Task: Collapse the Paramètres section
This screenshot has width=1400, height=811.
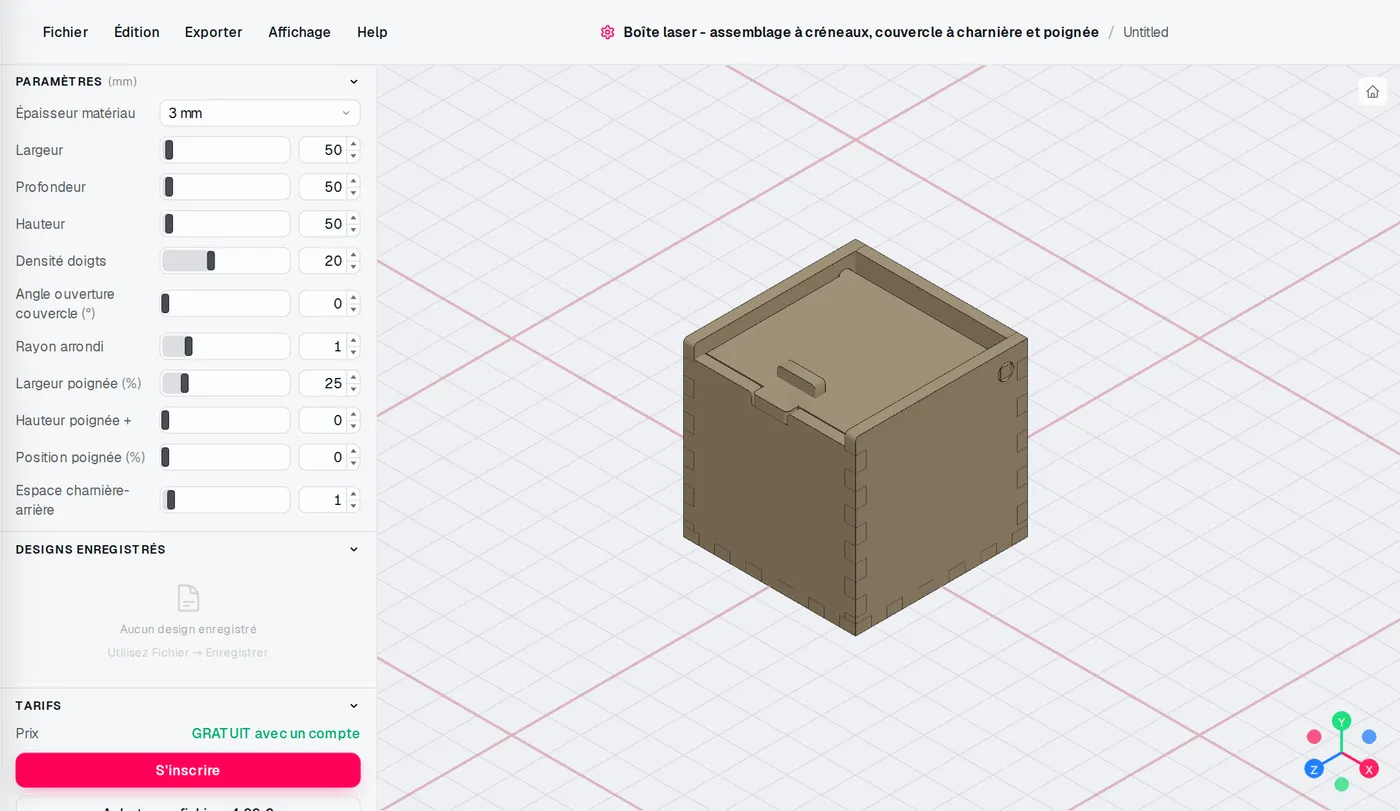Action: tap(353, 82)
